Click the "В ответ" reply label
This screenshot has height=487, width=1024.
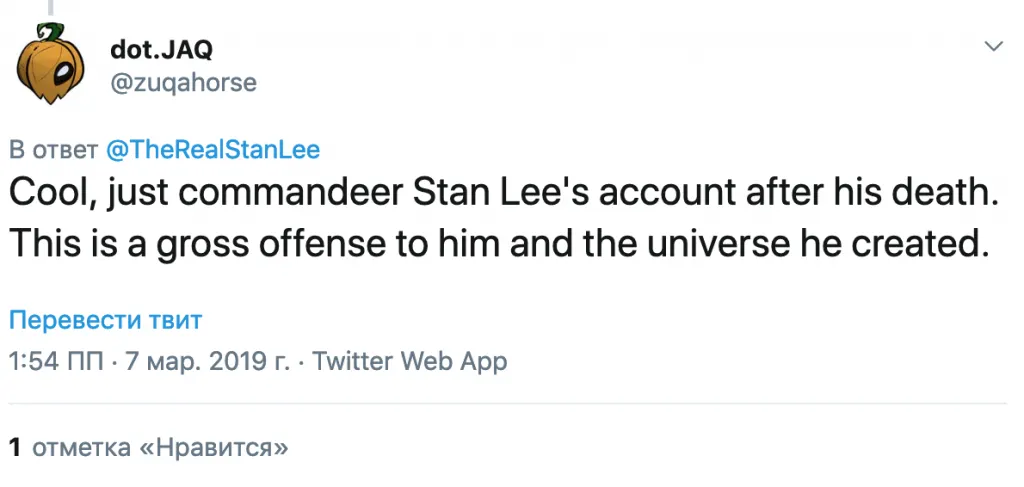[52, 151]
